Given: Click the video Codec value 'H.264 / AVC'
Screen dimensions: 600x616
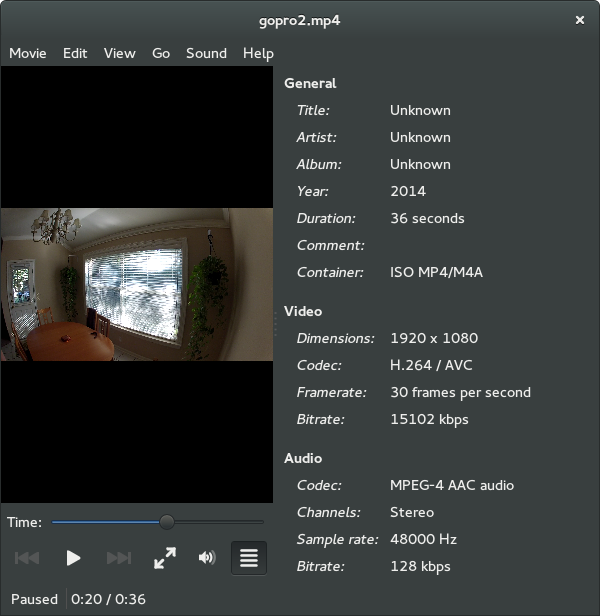Looking at the screenshot, I should (x=431, y=365).
